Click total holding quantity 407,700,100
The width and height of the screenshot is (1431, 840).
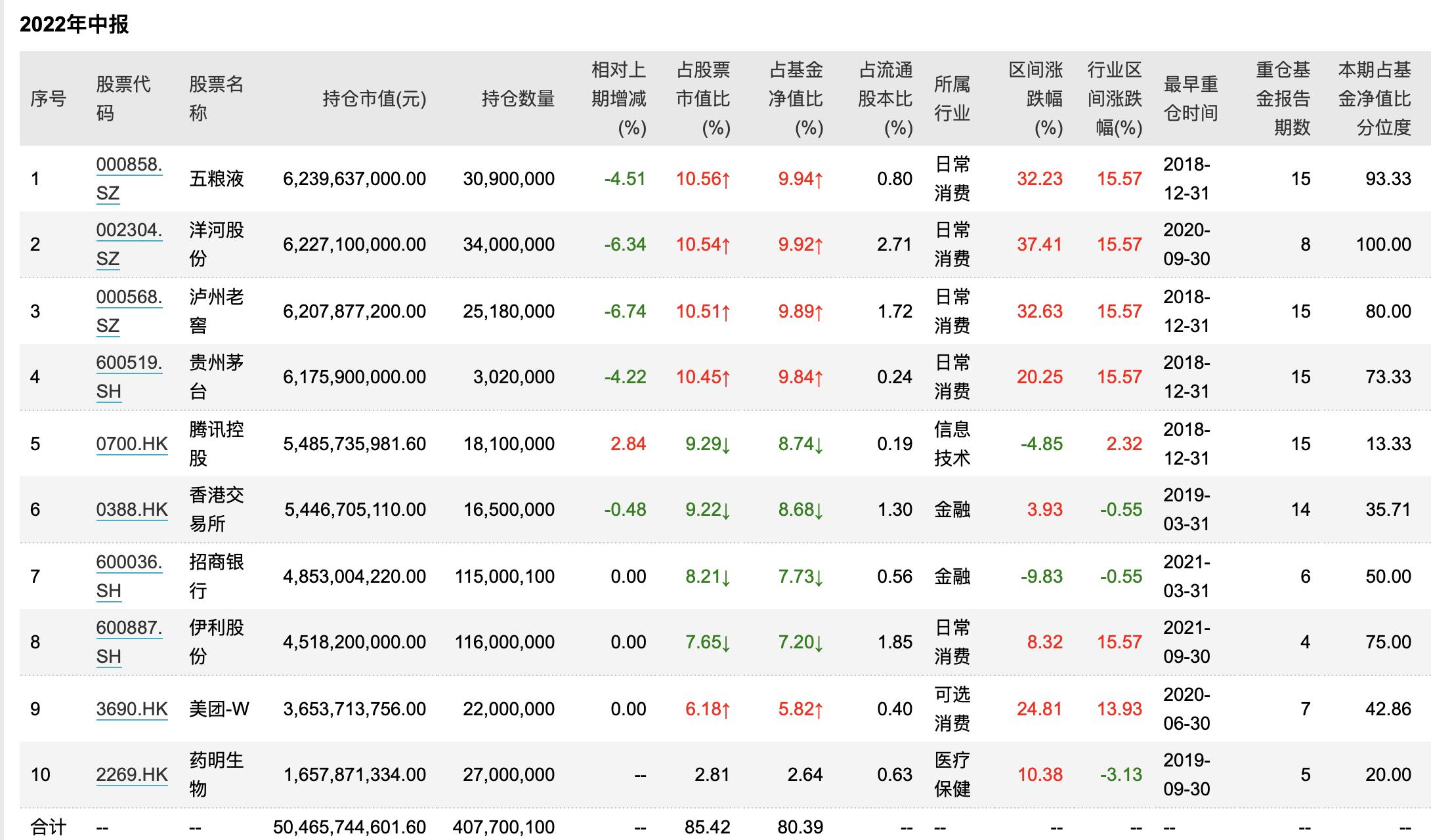tap(503, 827)
